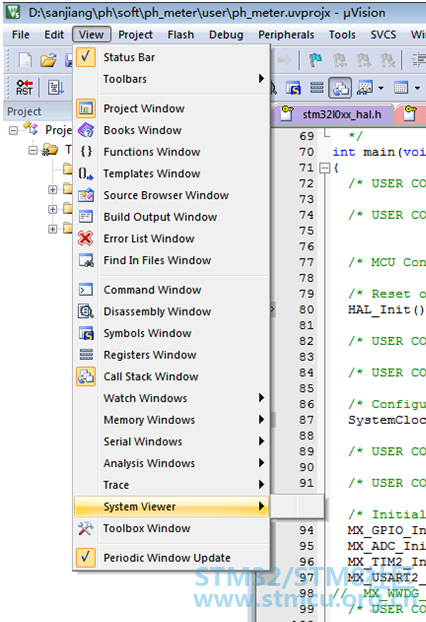426x622 pixels.
Task: Click the Call Stack Window icon in menu
Action: point(86,376)
